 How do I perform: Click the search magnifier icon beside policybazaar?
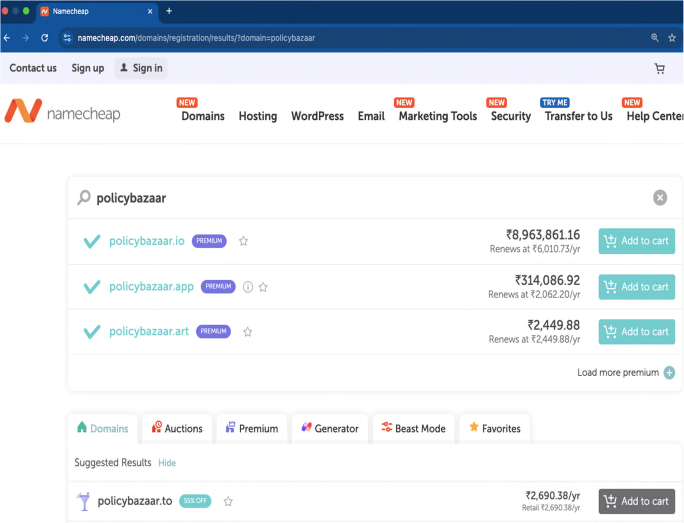tap(84, 198)
